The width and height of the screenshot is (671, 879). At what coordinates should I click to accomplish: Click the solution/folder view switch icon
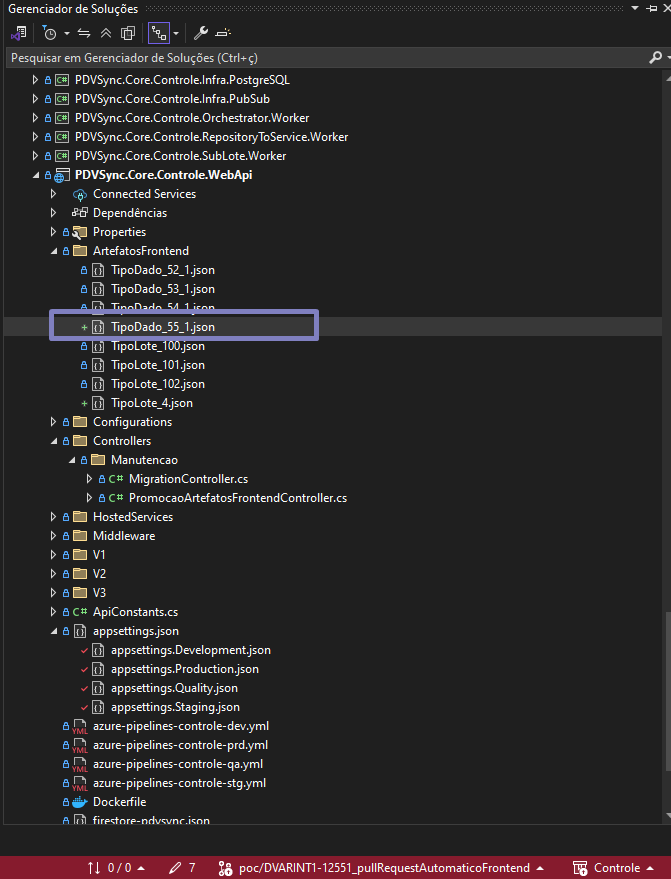[17, 32]
